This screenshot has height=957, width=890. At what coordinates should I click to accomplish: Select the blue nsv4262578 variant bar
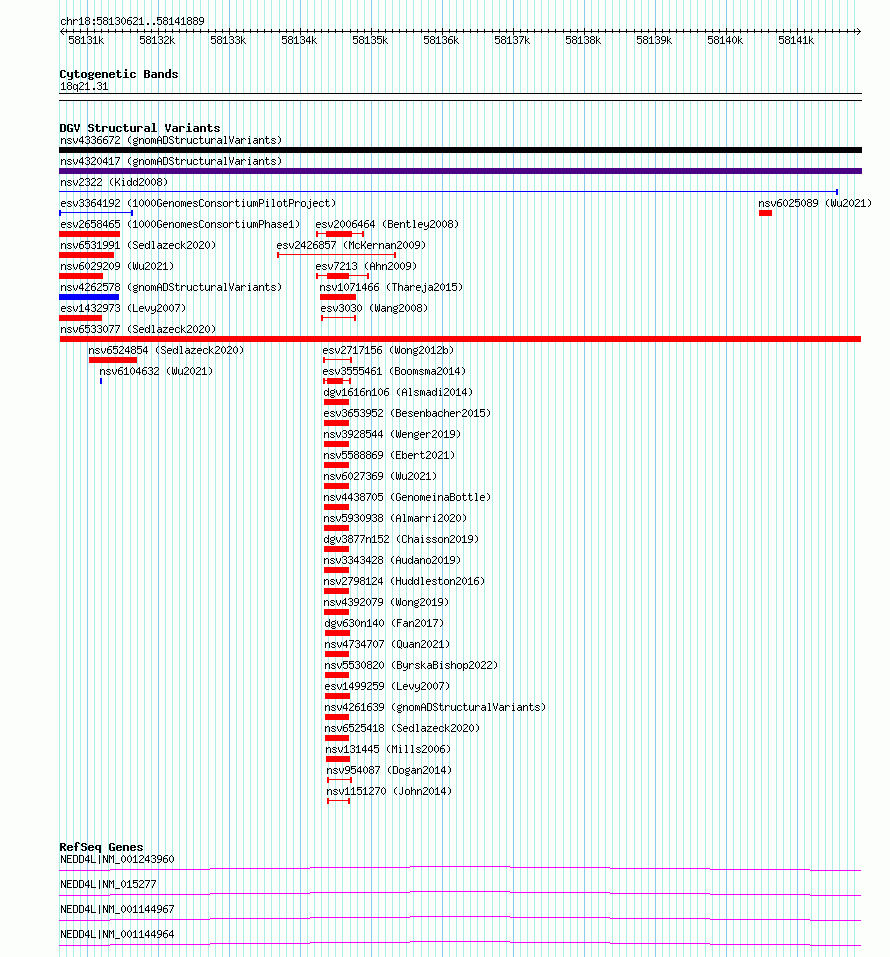89,297
